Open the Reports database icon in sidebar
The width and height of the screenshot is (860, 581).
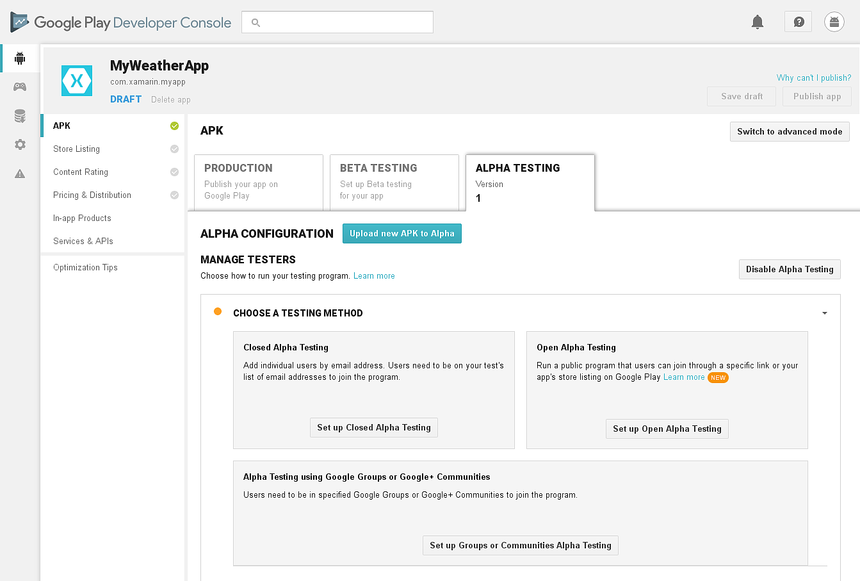[19, 115]
